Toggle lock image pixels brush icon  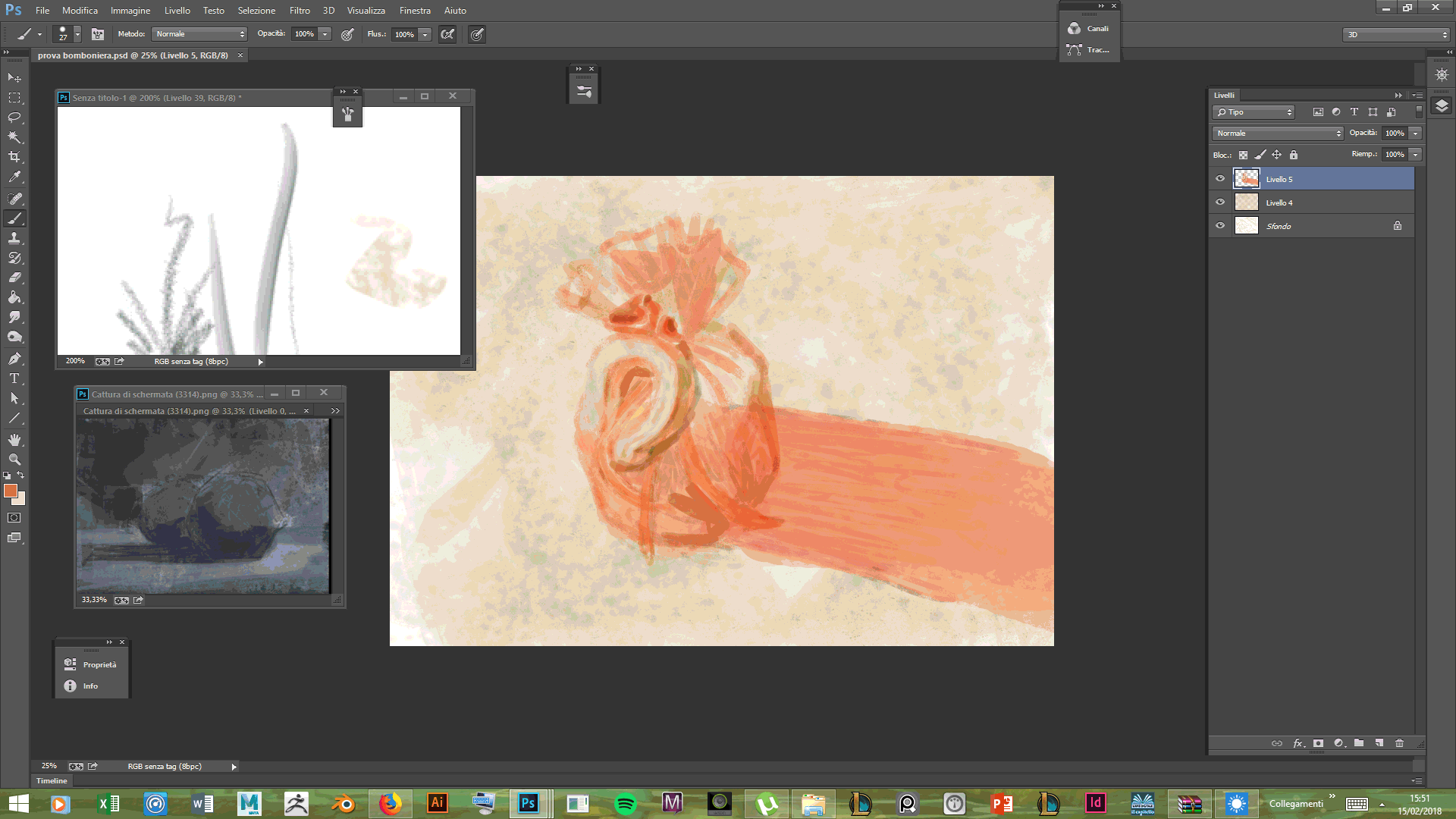click(1260, 155)
